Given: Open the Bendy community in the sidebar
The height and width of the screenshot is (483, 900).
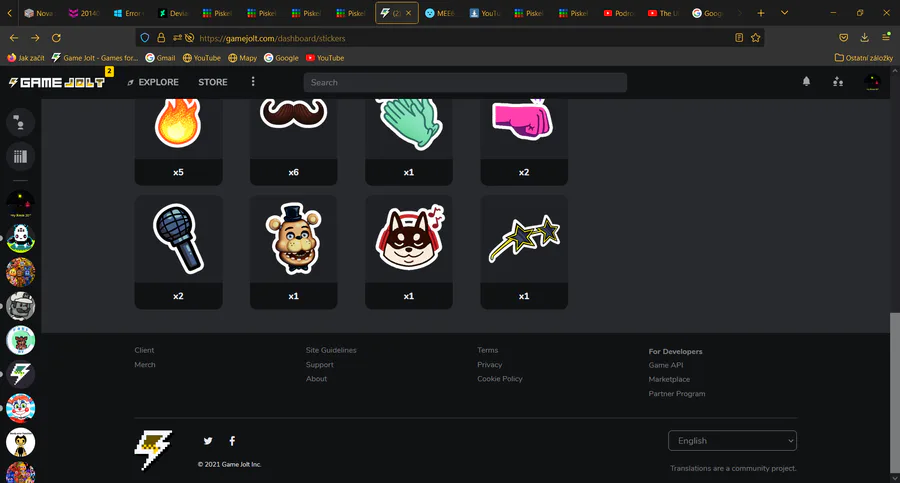Looking at the screenshot, I should coord(20,442).
